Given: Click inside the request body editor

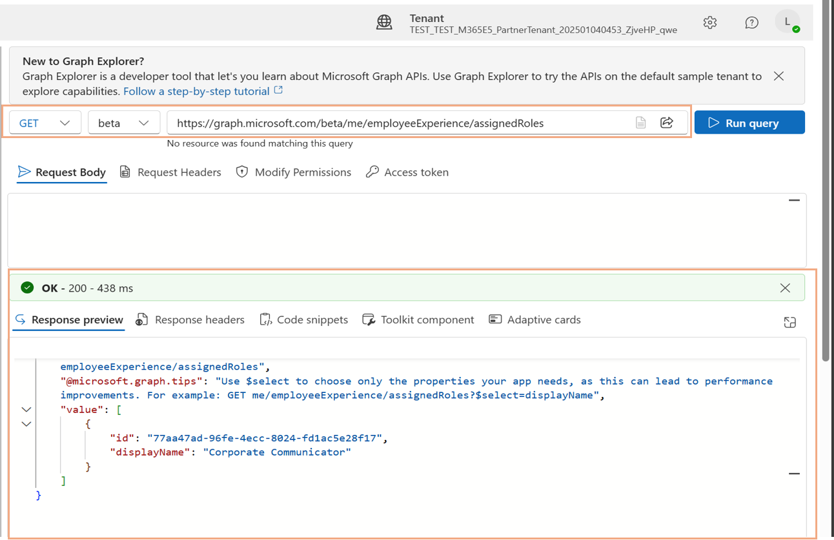Looking at the screenshot, I should [x=407, y=230].
